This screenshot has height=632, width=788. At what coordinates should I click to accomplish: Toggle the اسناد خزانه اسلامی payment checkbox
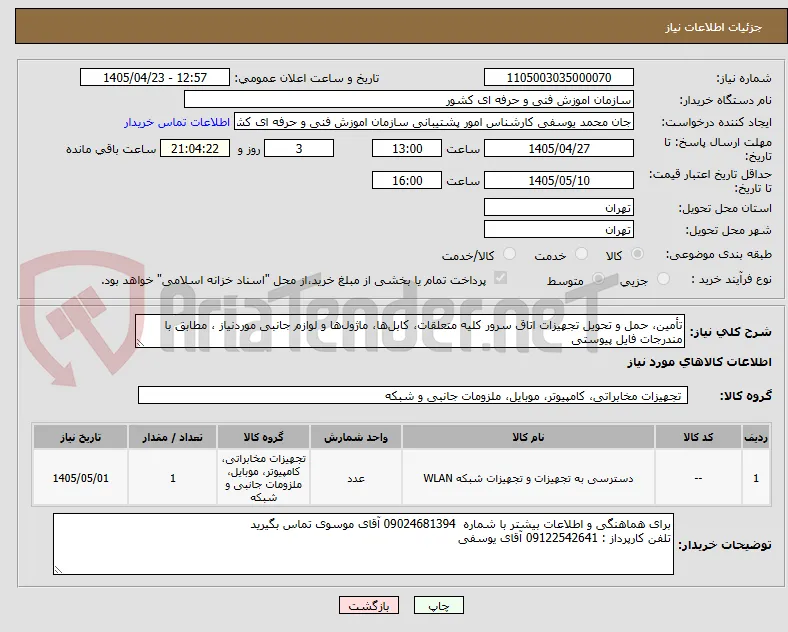501,278
